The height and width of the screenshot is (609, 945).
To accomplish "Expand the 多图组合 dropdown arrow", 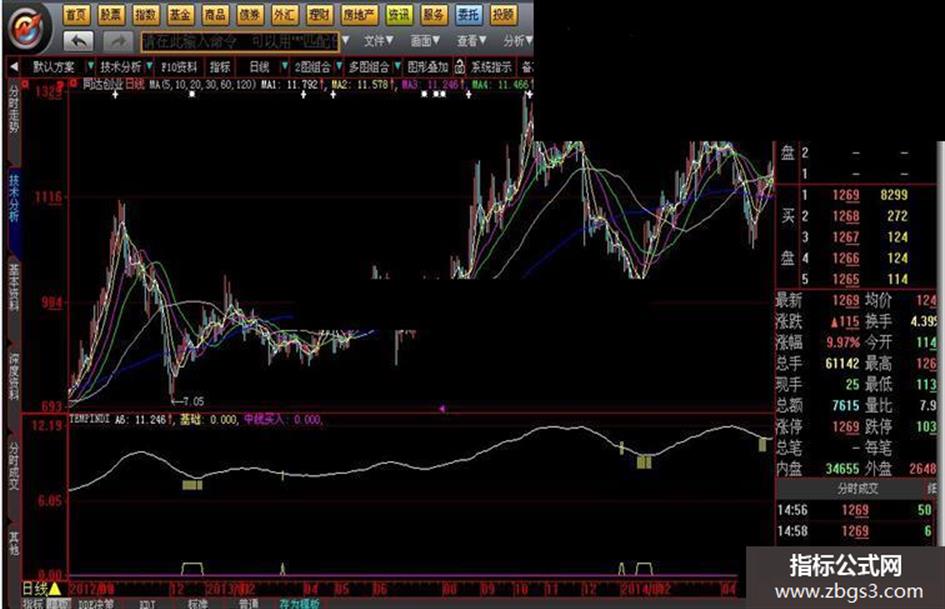I will (398, 66).
